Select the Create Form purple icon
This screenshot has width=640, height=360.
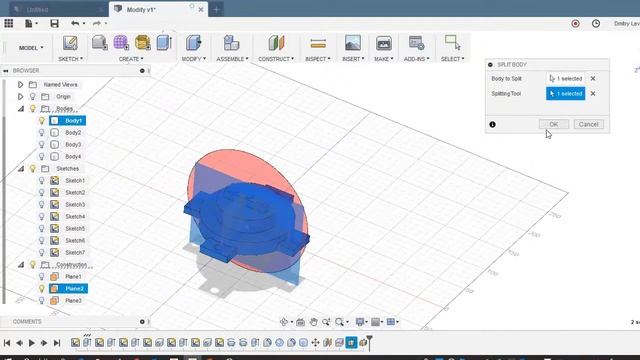click(121, 43)
